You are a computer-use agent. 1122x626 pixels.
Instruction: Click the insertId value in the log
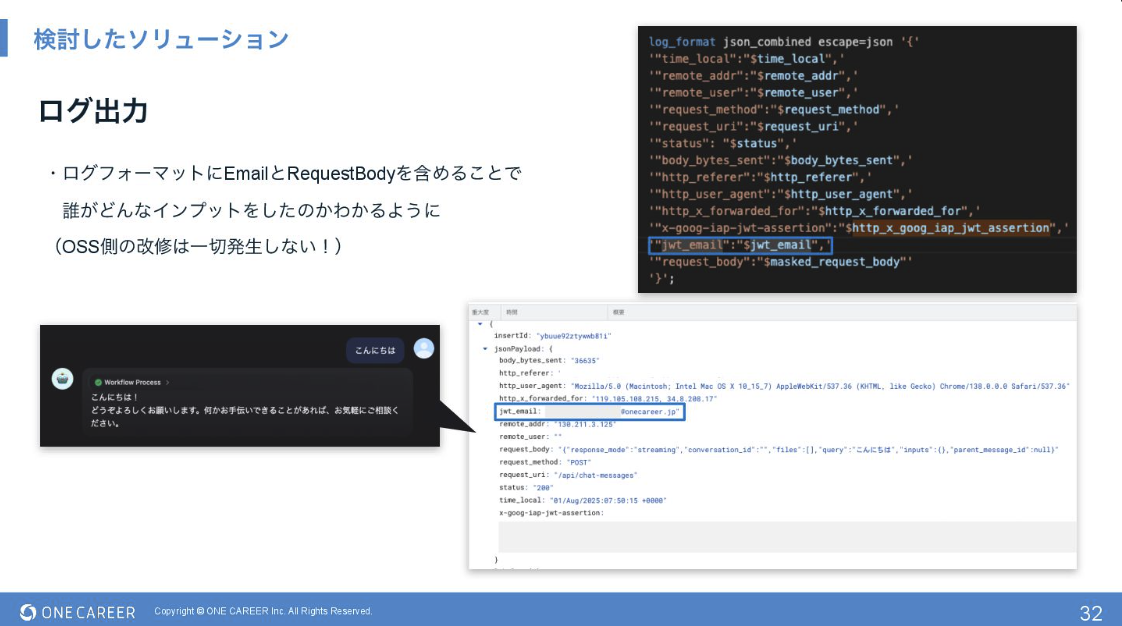pyautogui.click(x=573, y=337)
